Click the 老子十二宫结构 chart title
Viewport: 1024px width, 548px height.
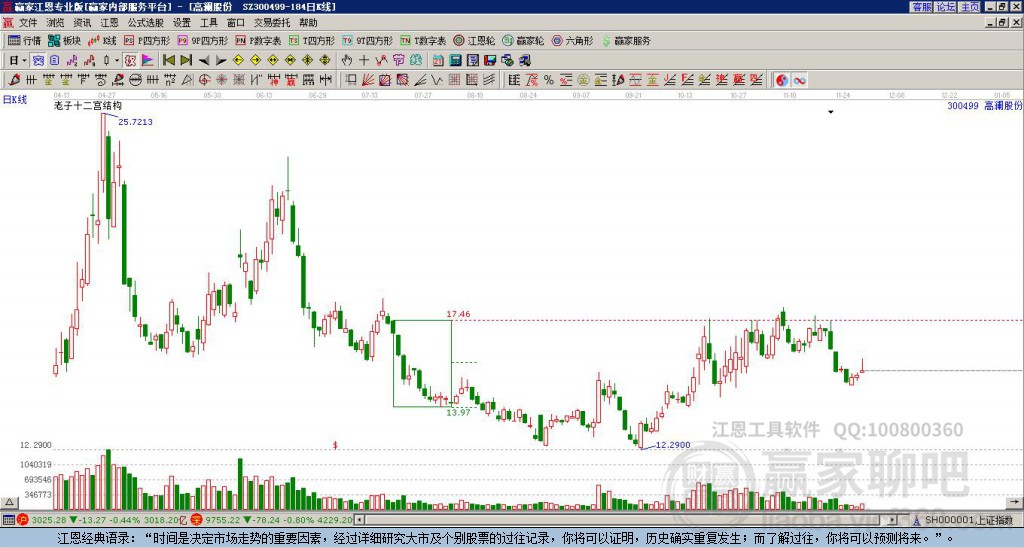point(88,105)
